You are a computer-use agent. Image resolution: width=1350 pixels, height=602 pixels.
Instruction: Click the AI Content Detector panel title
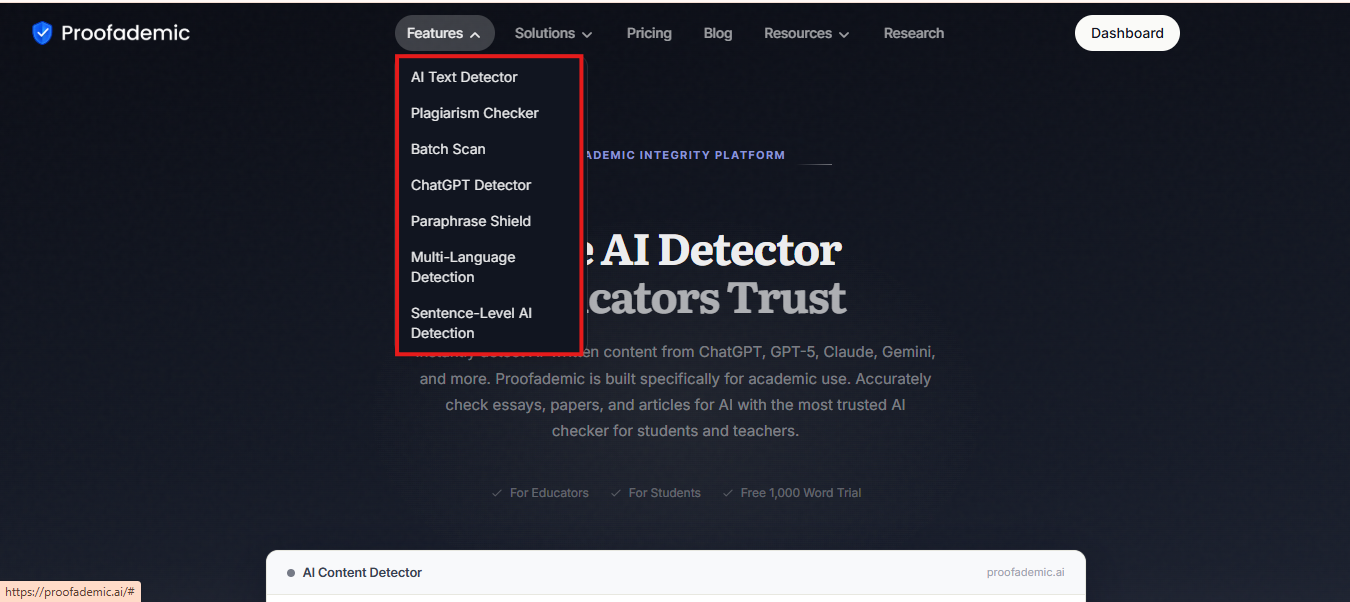pos(362,573)
